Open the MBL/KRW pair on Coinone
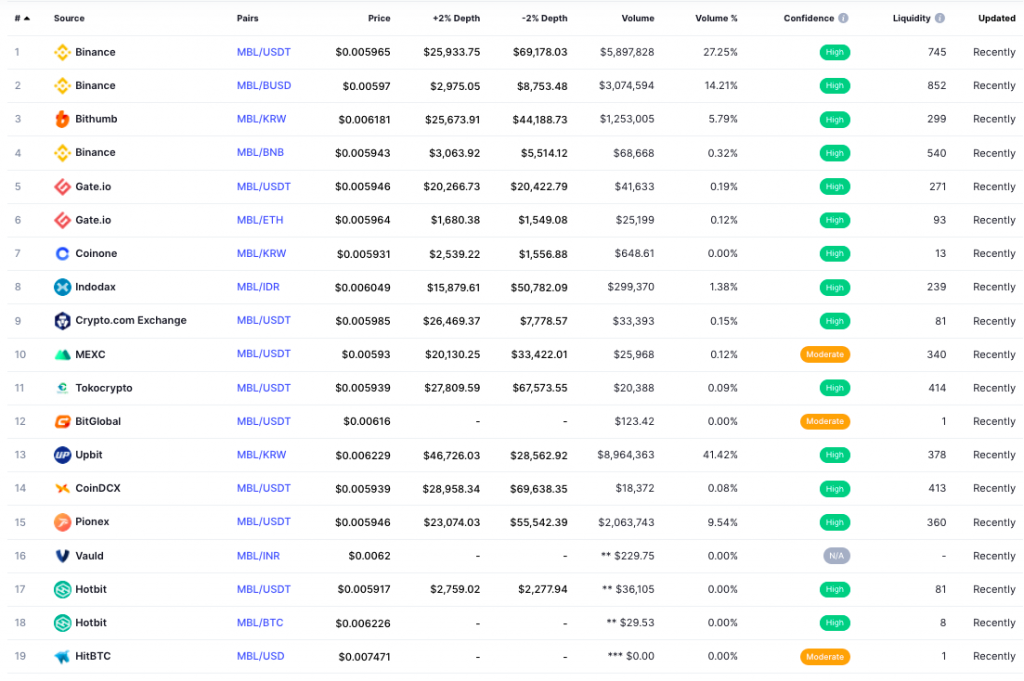 click(261, 253)
